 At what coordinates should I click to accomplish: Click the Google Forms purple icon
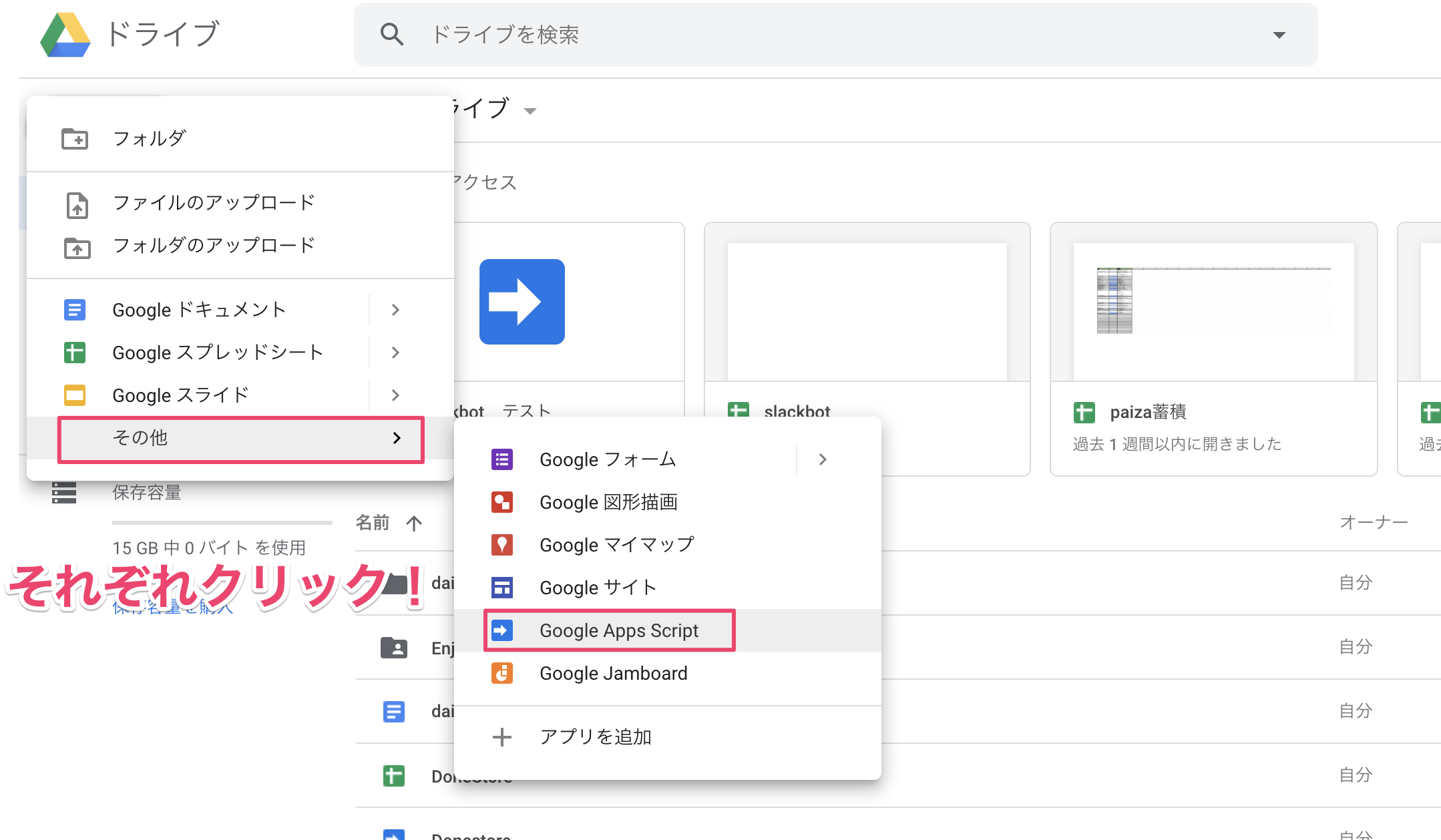click(502, 459)
